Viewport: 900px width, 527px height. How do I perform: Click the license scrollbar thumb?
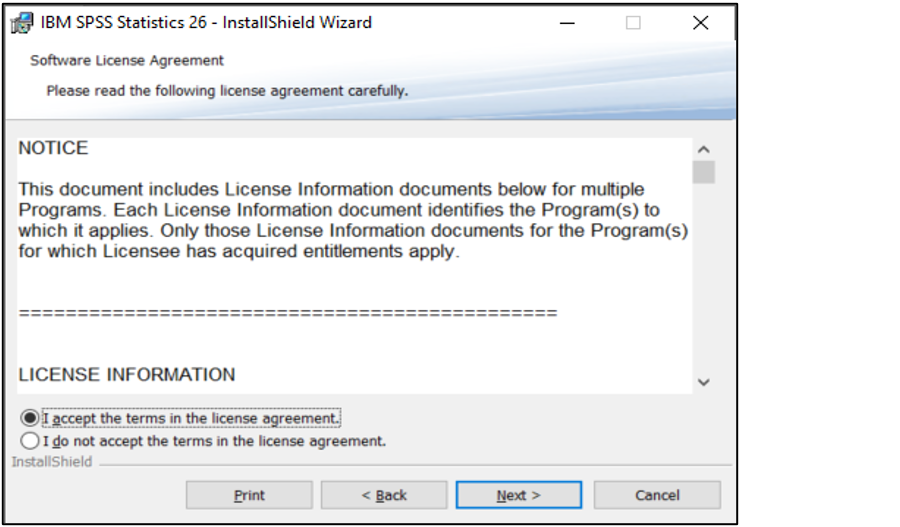tap(704, 172)
